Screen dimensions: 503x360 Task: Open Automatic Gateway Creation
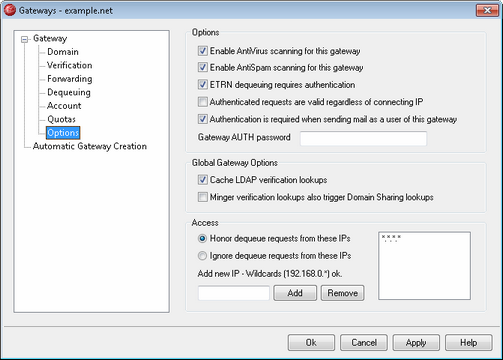[x=90, y=146]
